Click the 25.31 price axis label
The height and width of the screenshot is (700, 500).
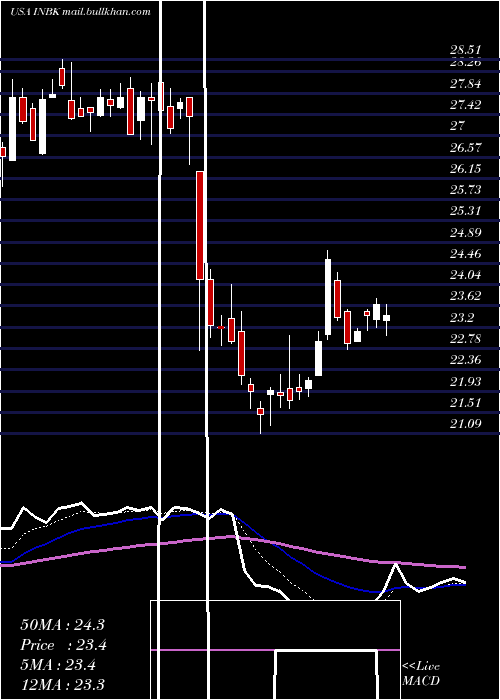coord(466,211)
